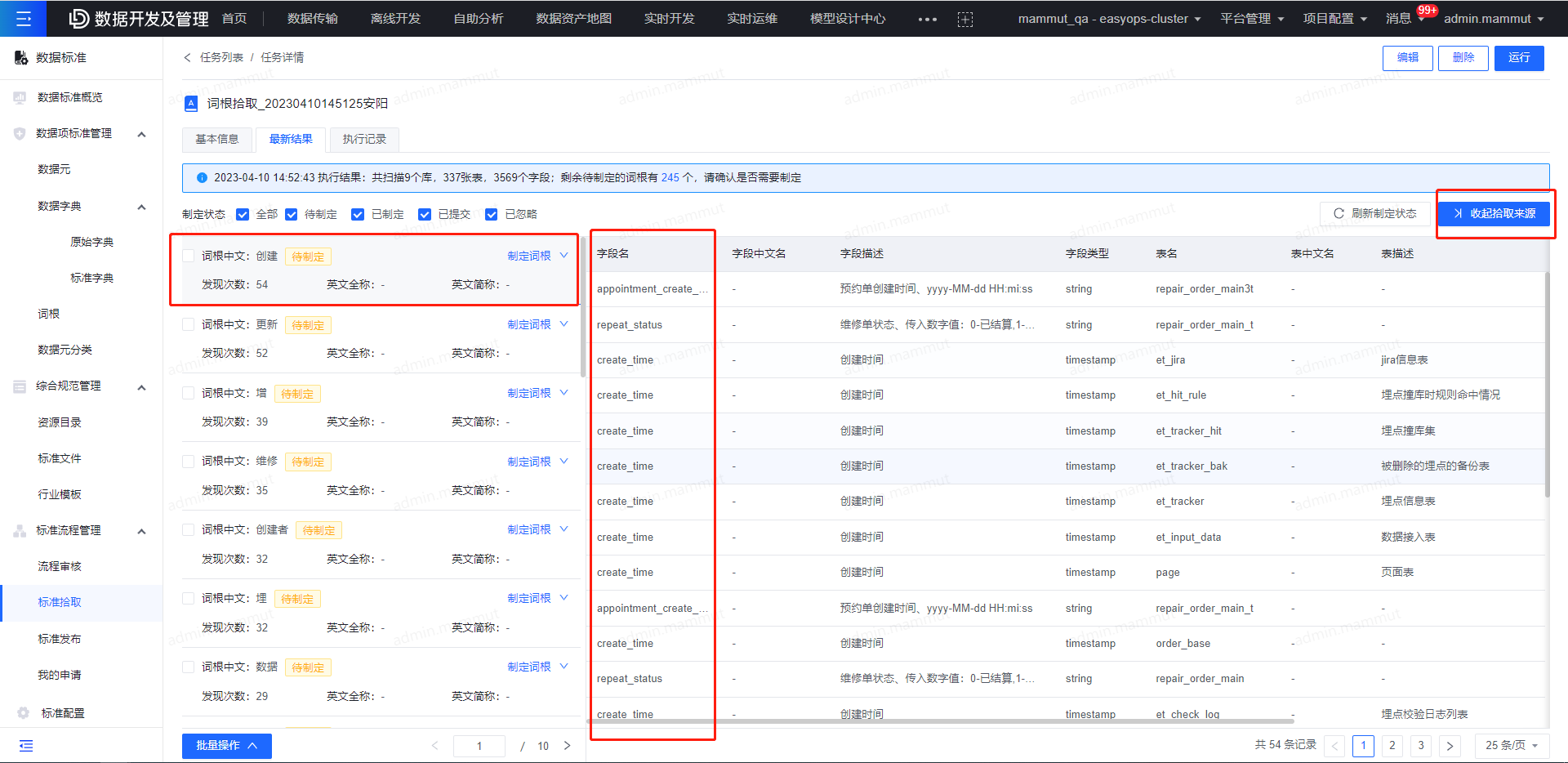Go to next page of root list

(x=567, y=746)
